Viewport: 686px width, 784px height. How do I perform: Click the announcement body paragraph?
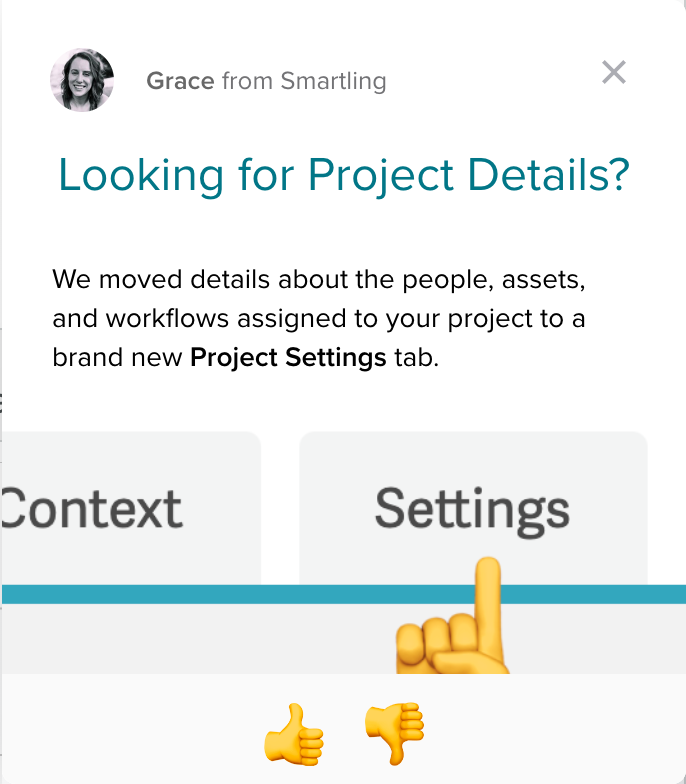(x=318, y=318)
